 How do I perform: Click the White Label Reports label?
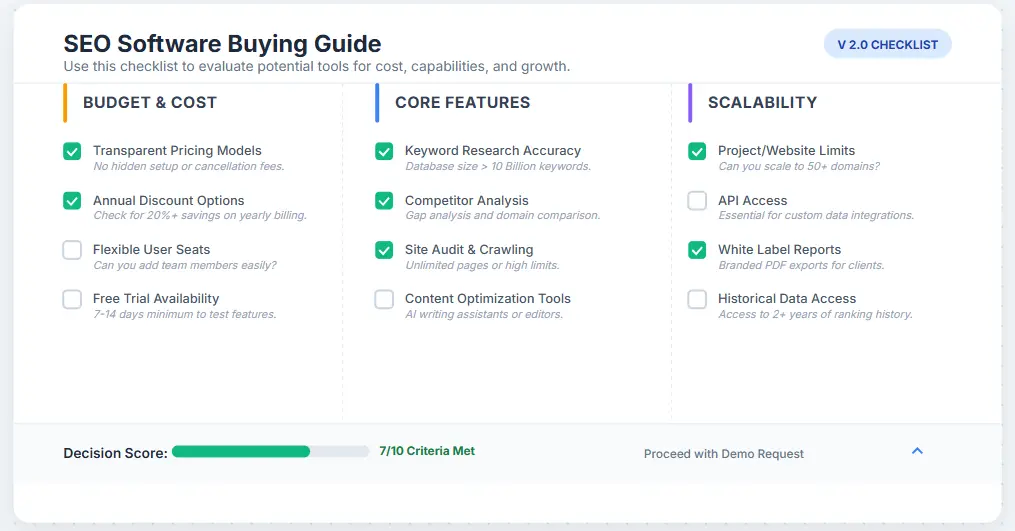point(779,249)
